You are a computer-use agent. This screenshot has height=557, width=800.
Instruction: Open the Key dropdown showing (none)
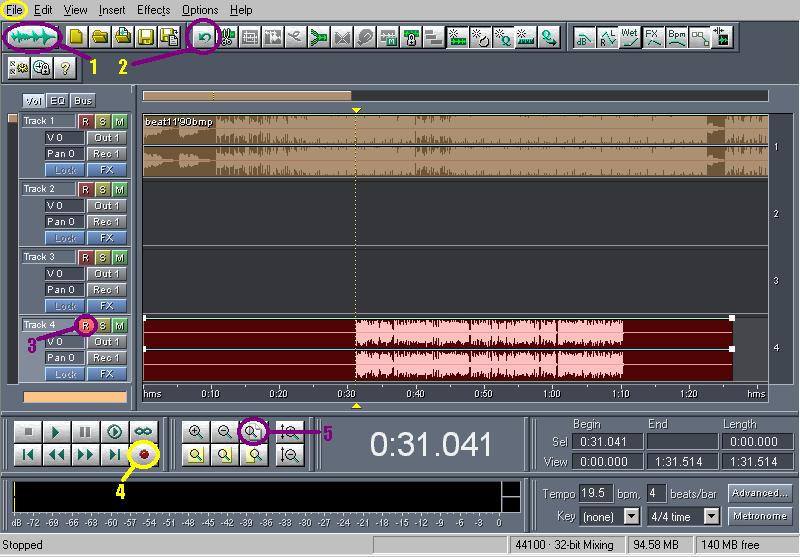point(630,516)
